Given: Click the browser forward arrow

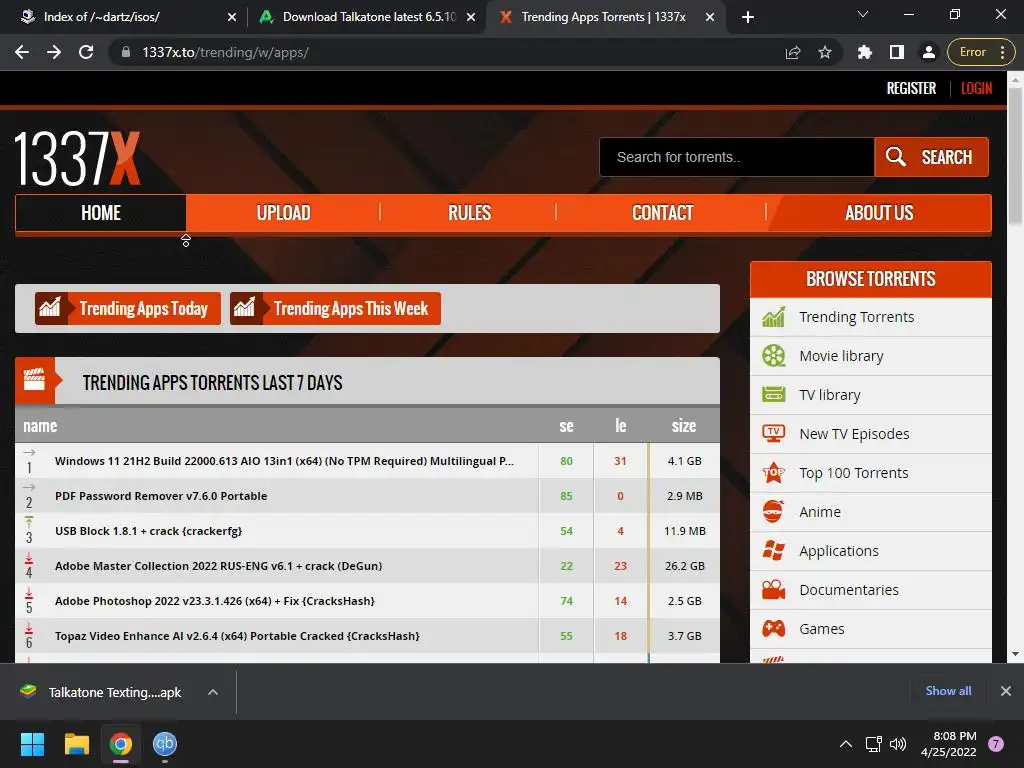Looking at the screenshot, I should point(54,52).
